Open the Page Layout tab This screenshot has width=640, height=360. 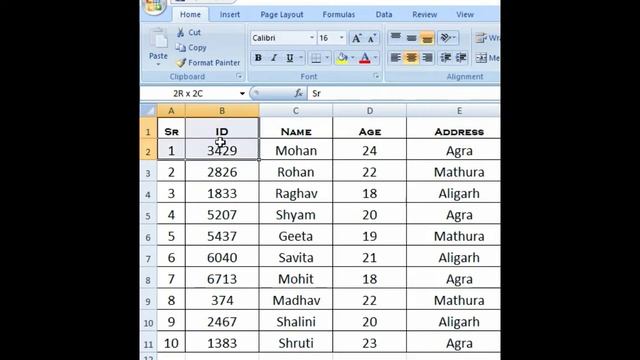[x=282, y=15]
